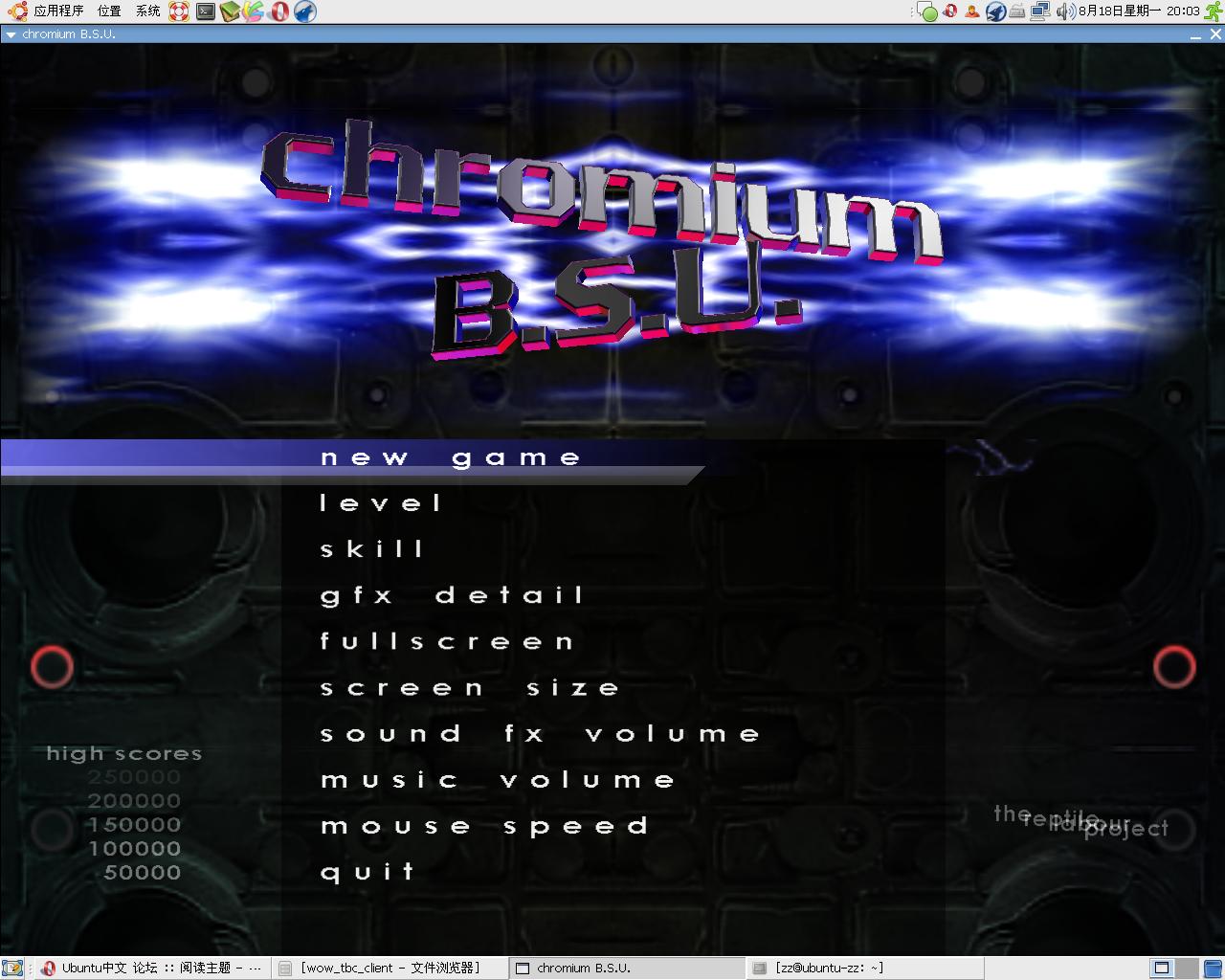
Task: Open the green book dictionary launcher icon
Action: [230, 11]
